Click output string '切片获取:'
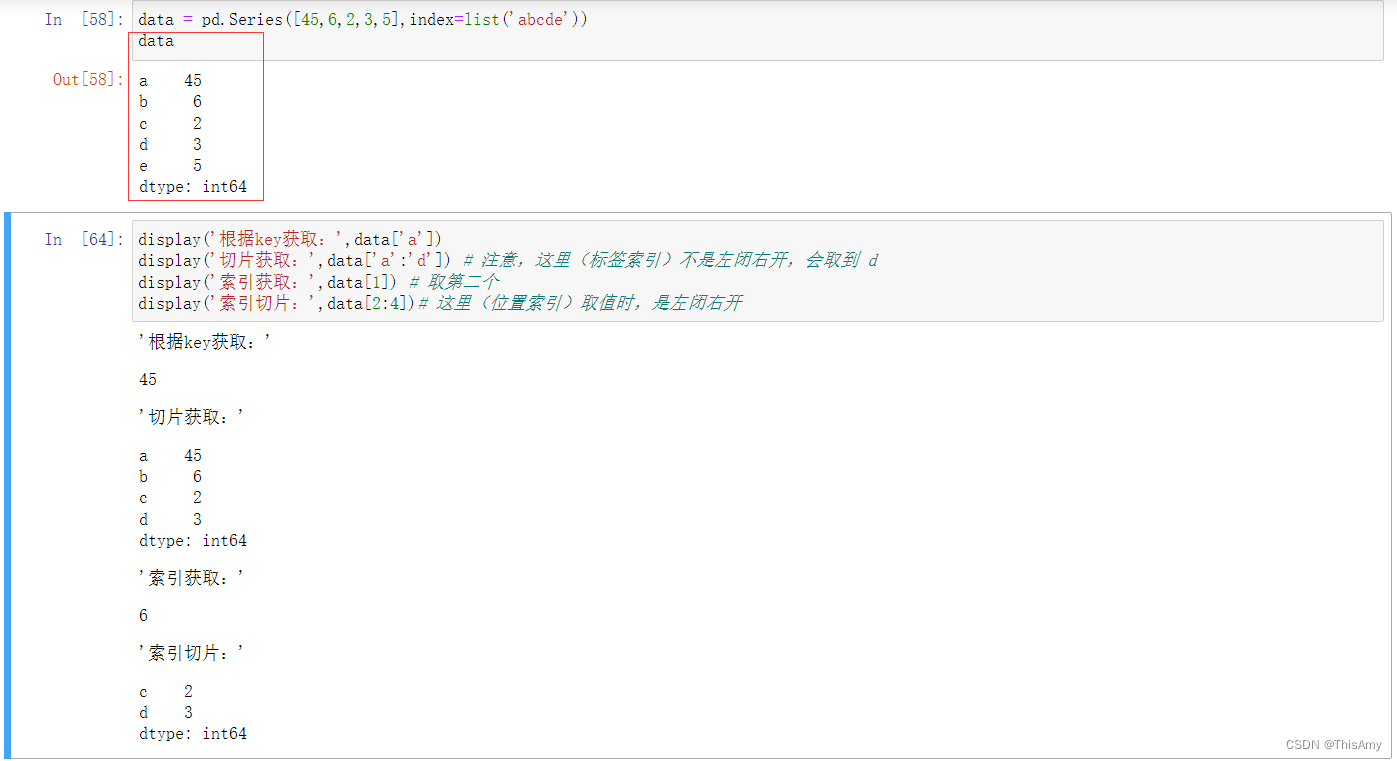Viewport: 1397px width, 761px height. (192, 417)
